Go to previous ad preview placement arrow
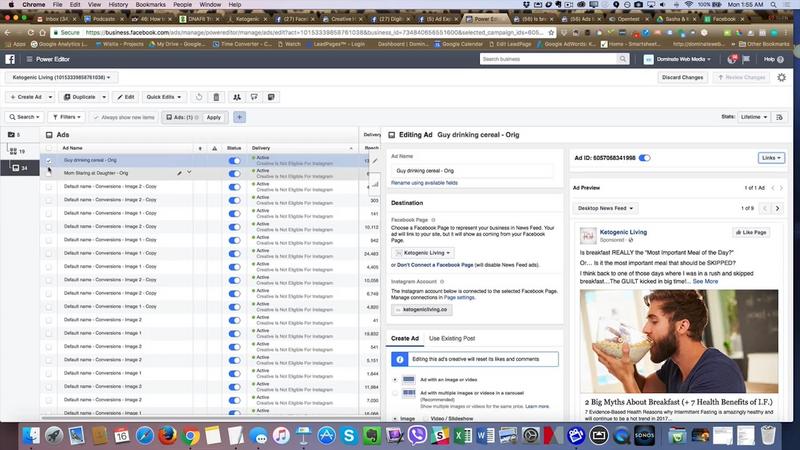Viewport: 800px width, 450px height. tap(765, 208)
